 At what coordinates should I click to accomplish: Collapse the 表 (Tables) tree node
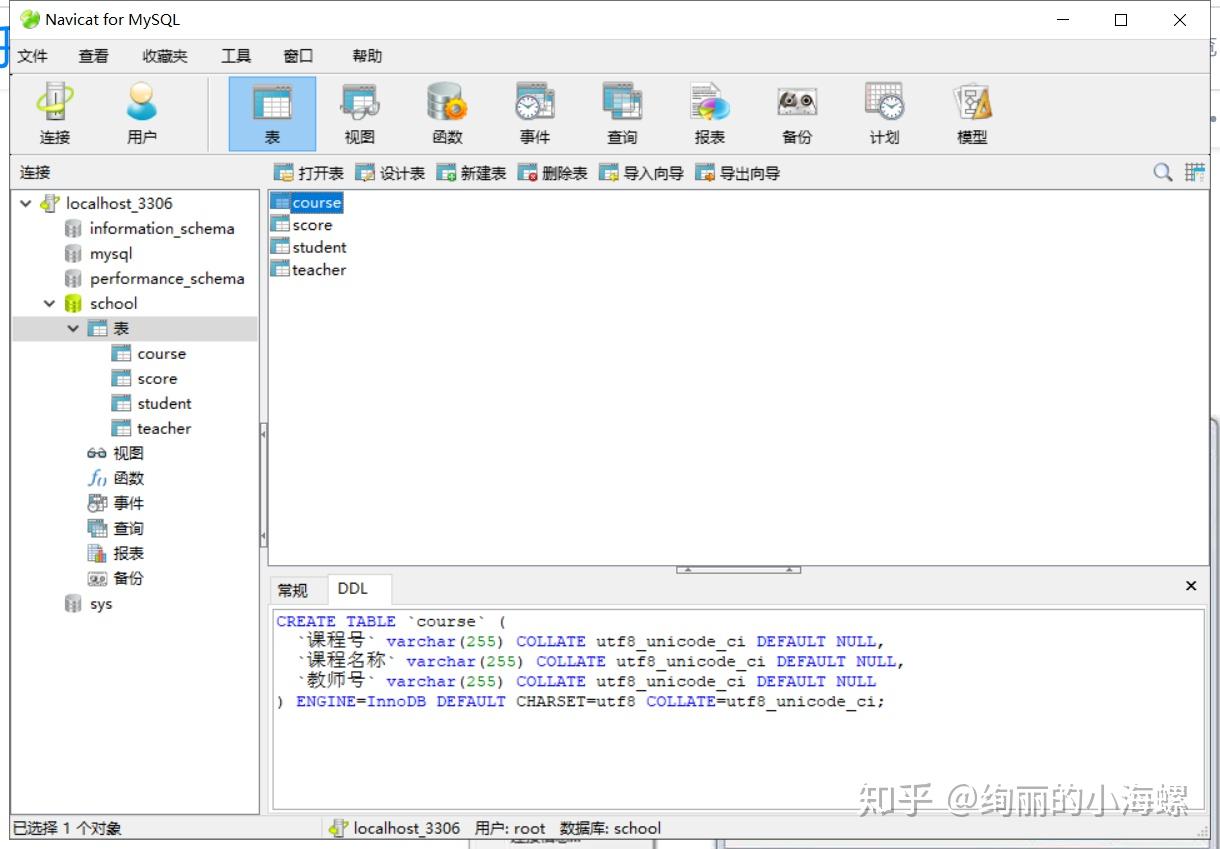(x=73, y=328)
